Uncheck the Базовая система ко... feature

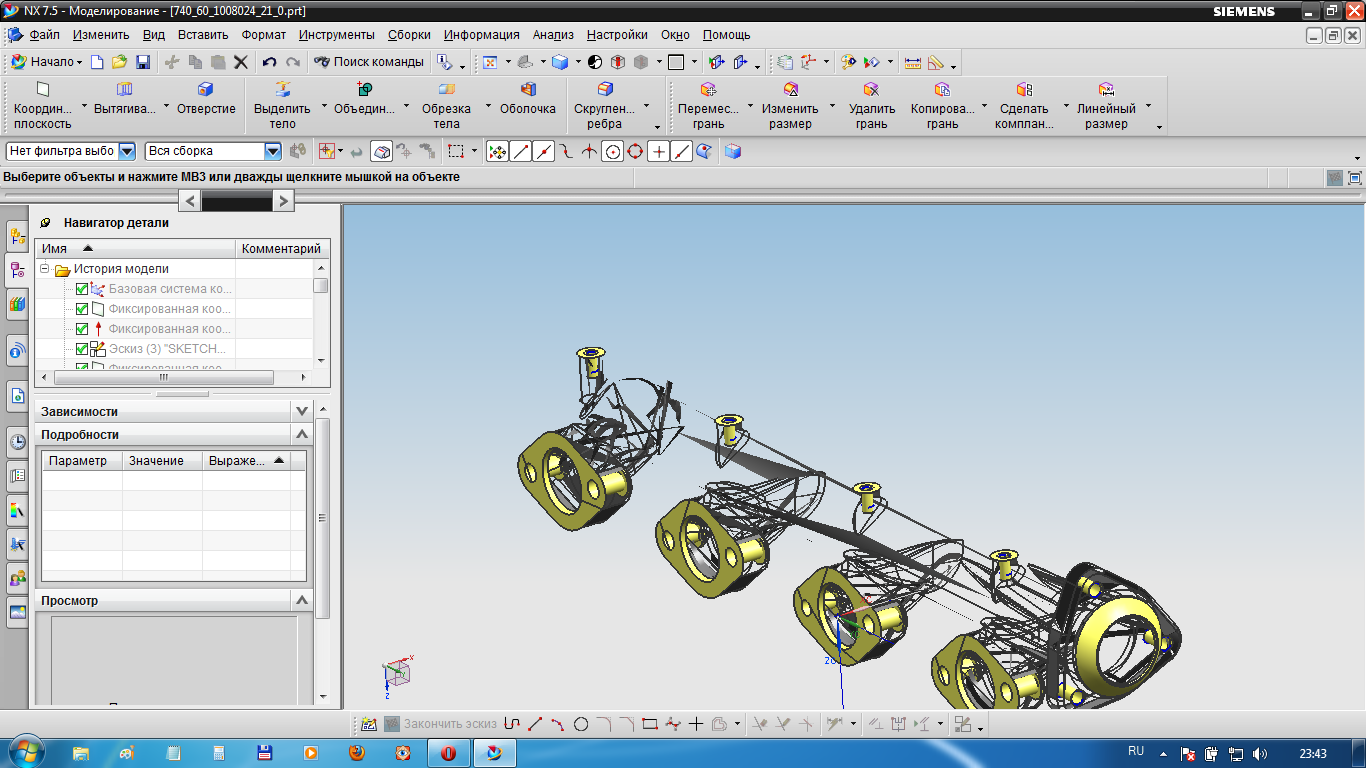[x=82, y=289]
